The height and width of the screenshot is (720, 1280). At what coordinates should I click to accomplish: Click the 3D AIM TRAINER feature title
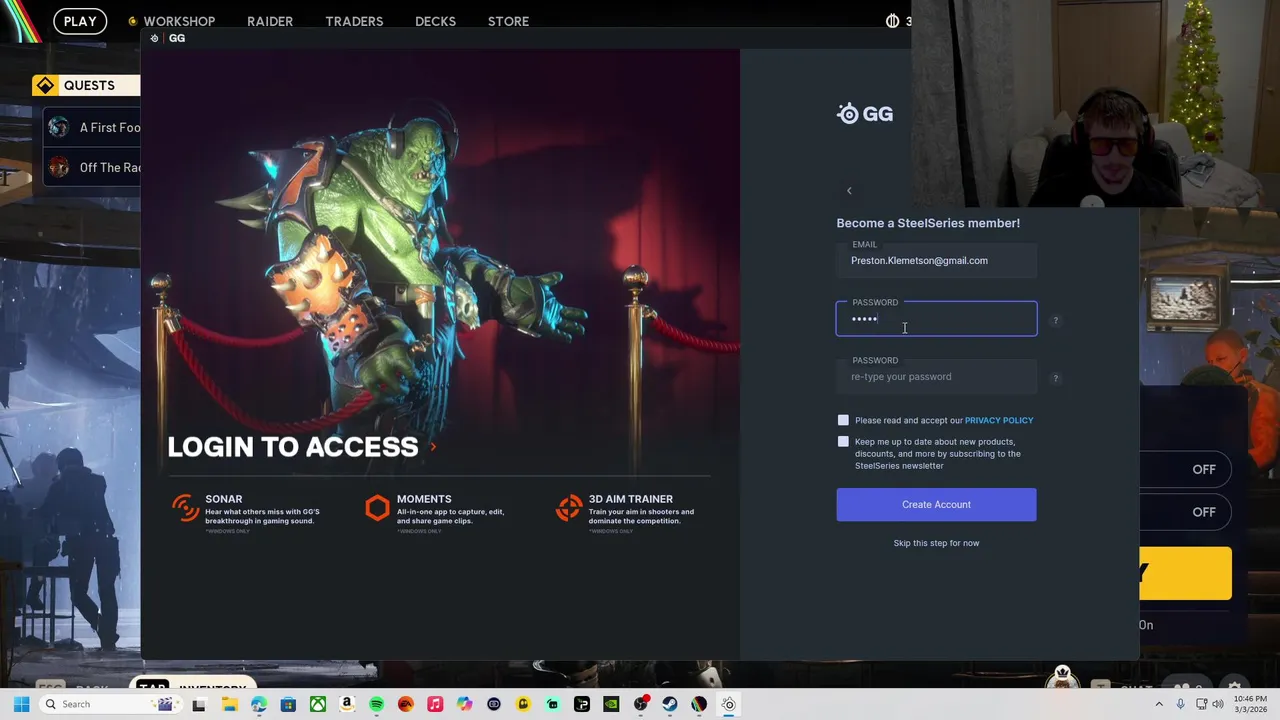(x=631, y=499)
